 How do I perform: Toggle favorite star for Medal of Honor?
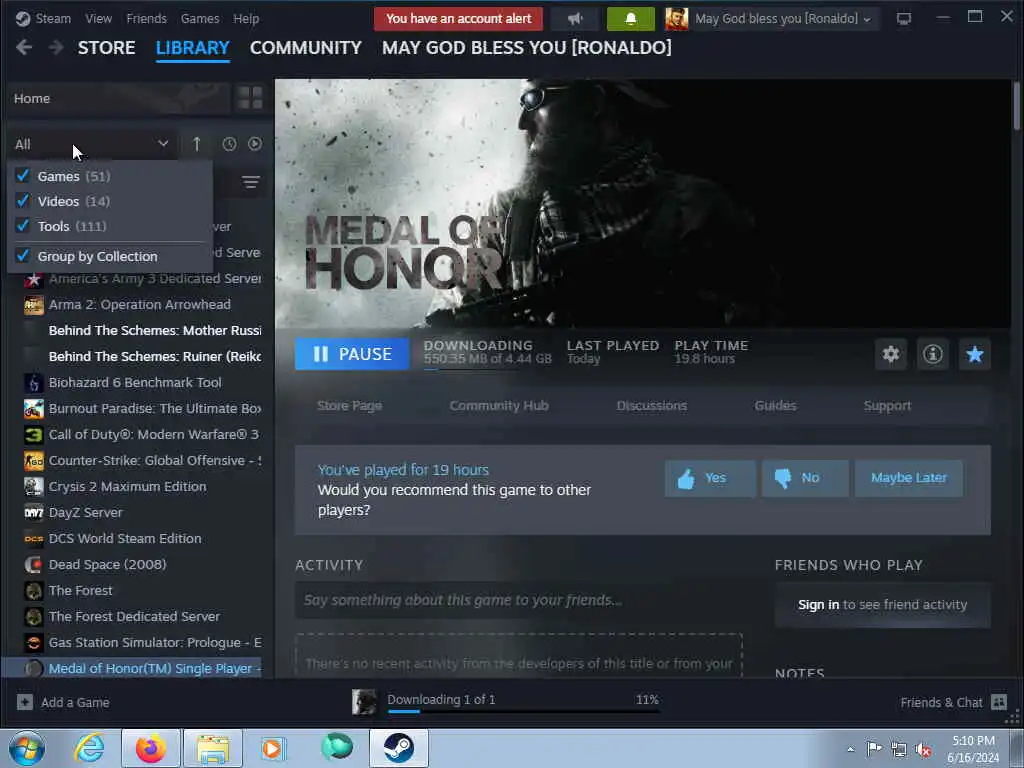[x=974, y=354]
